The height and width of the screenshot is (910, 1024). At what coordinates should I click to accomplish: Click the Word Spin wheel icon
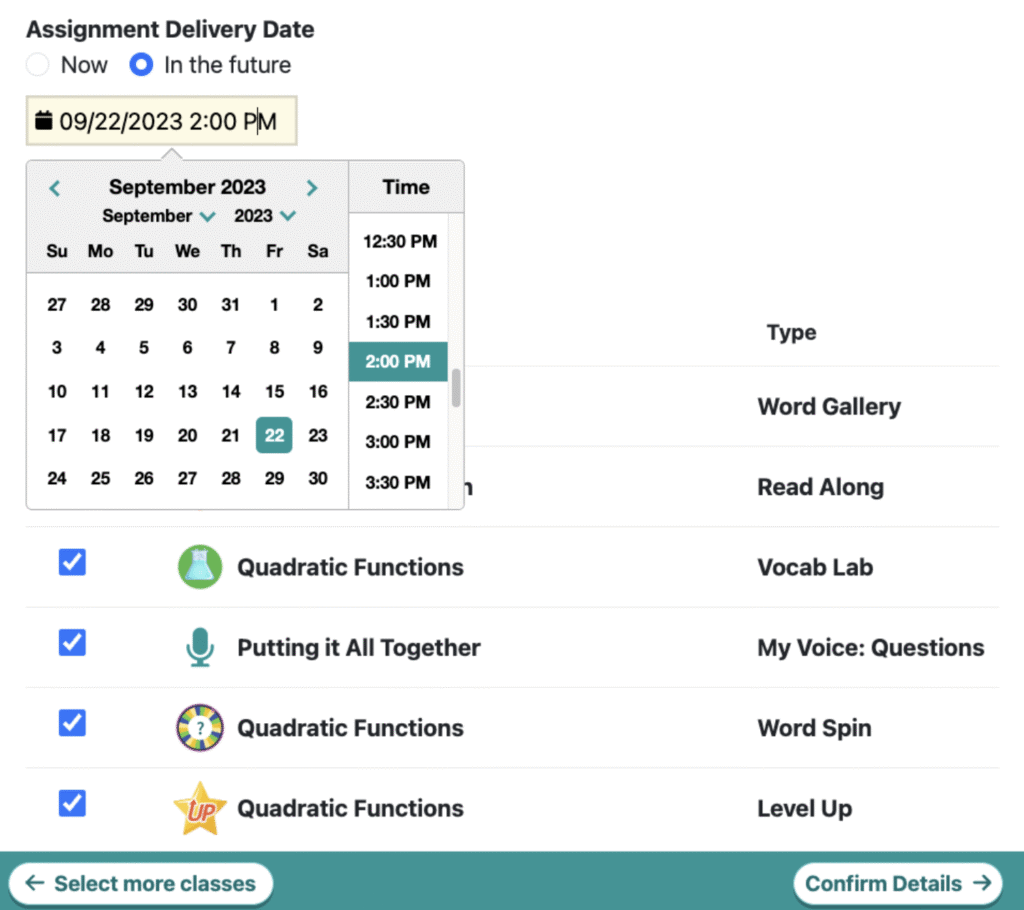pos(200,728)
